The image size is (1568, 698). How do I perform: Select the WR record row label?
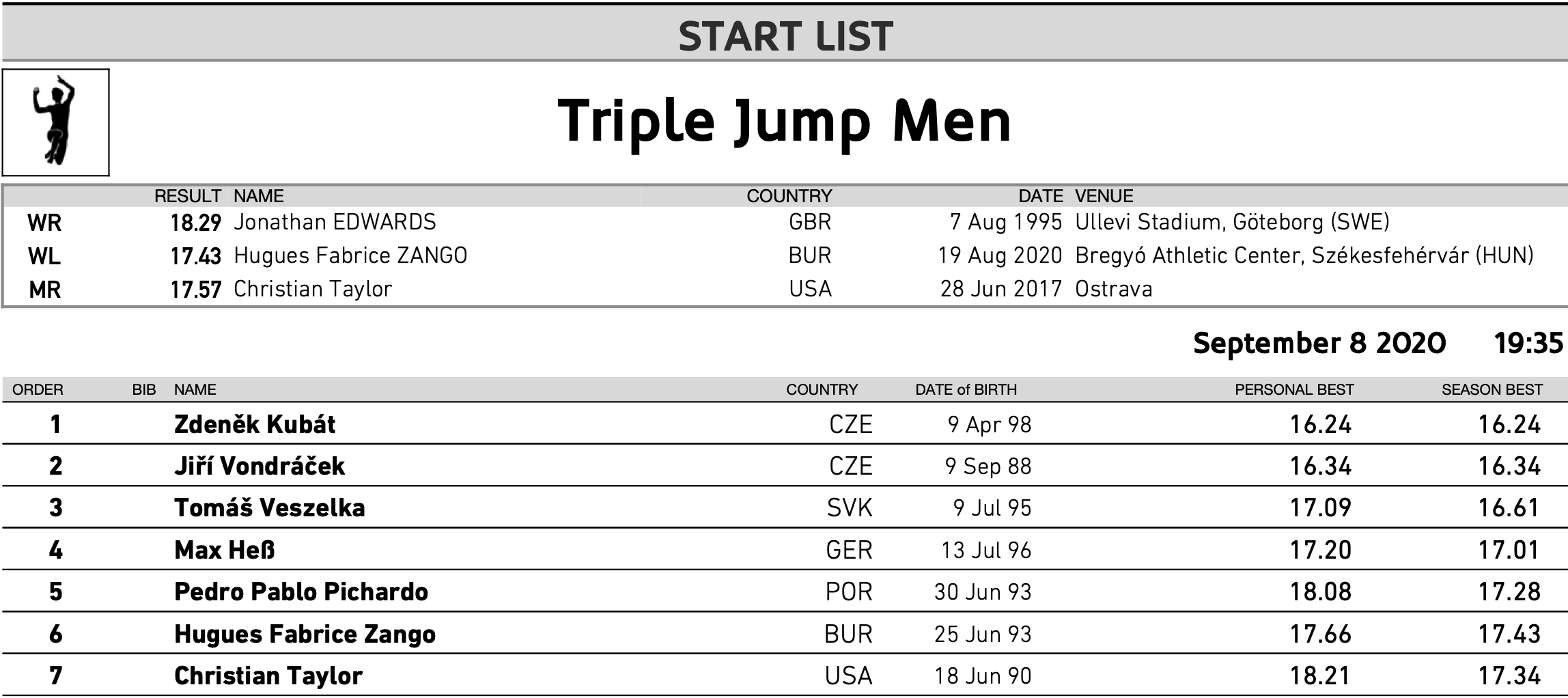click(44, 223)
